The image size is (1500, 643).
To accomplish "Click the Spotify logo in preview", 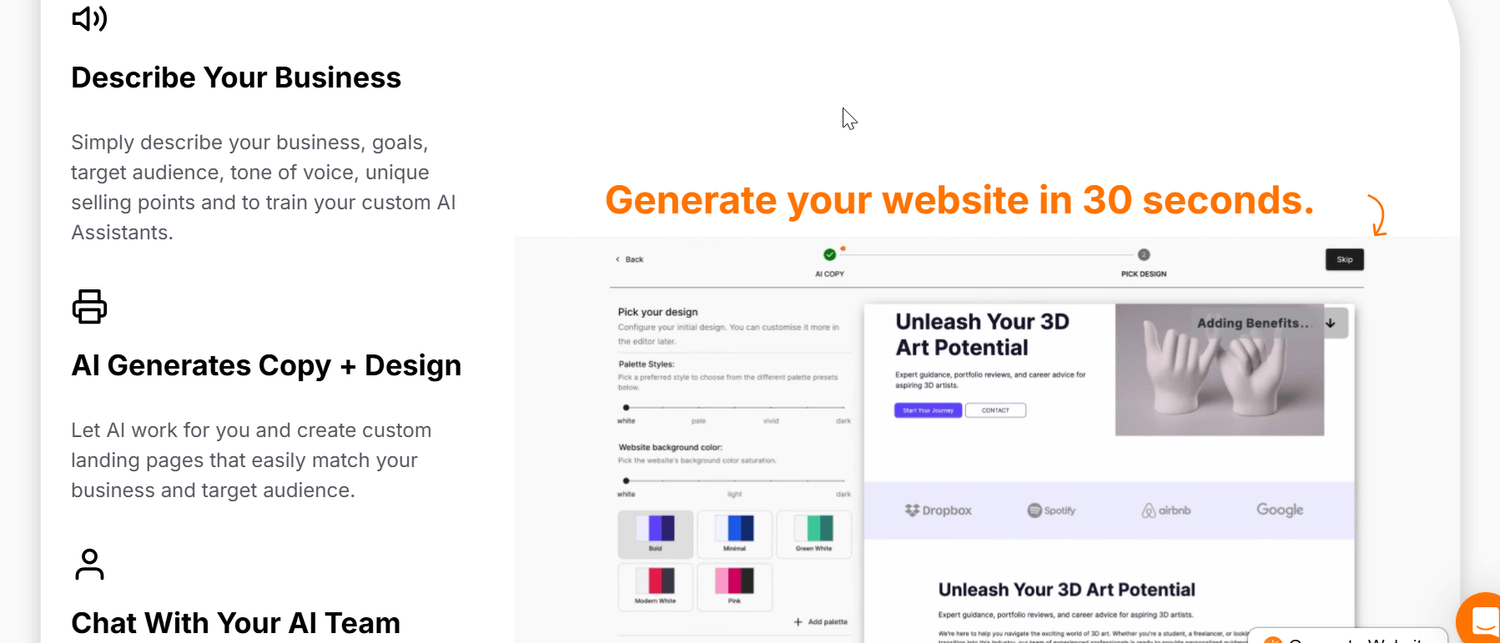I will coord(1051,510).
